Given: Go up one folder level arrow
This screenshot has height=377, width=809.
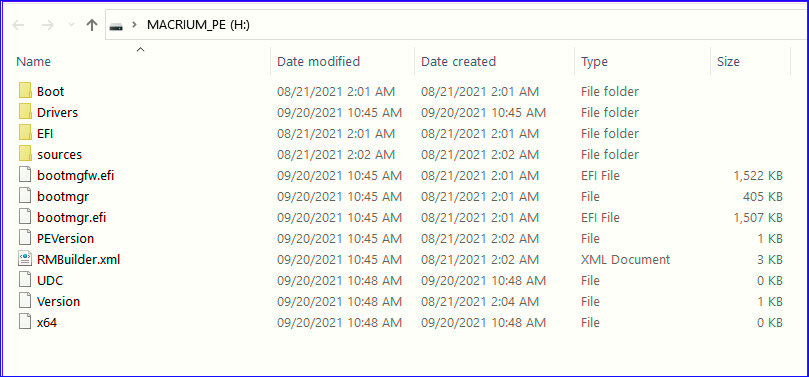Looking at the screenshot, I should [92, 25].
